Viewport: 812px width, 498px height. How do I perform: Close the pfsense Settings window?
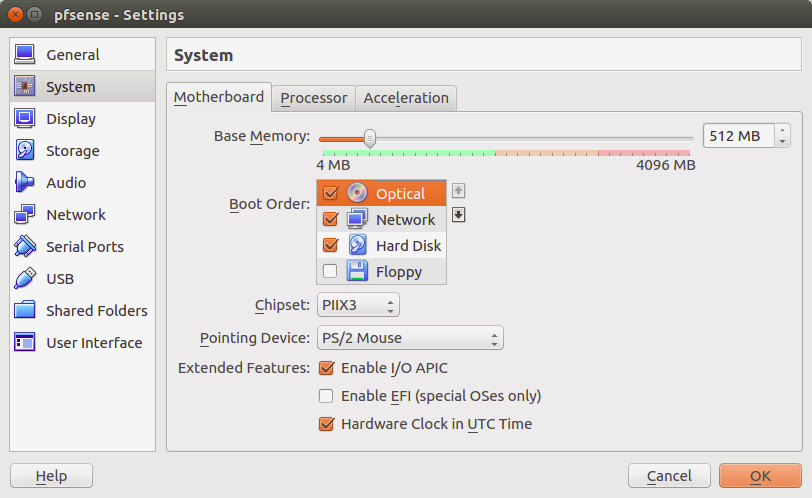tap(16, 14)
